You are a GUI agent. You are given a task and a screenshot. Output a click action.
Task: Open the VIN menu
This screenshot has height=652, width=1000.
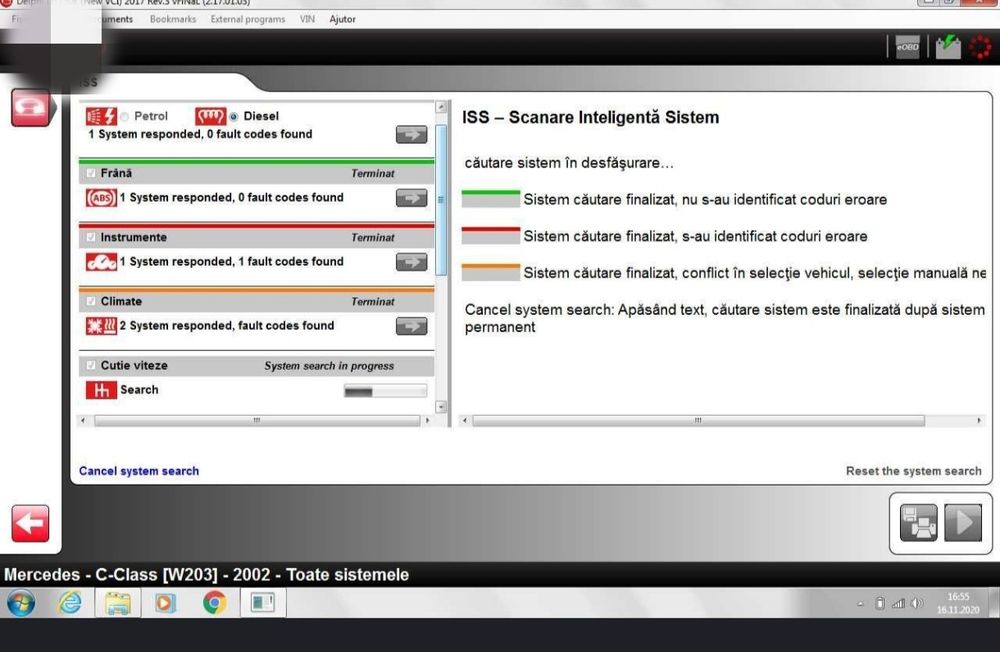307,19
